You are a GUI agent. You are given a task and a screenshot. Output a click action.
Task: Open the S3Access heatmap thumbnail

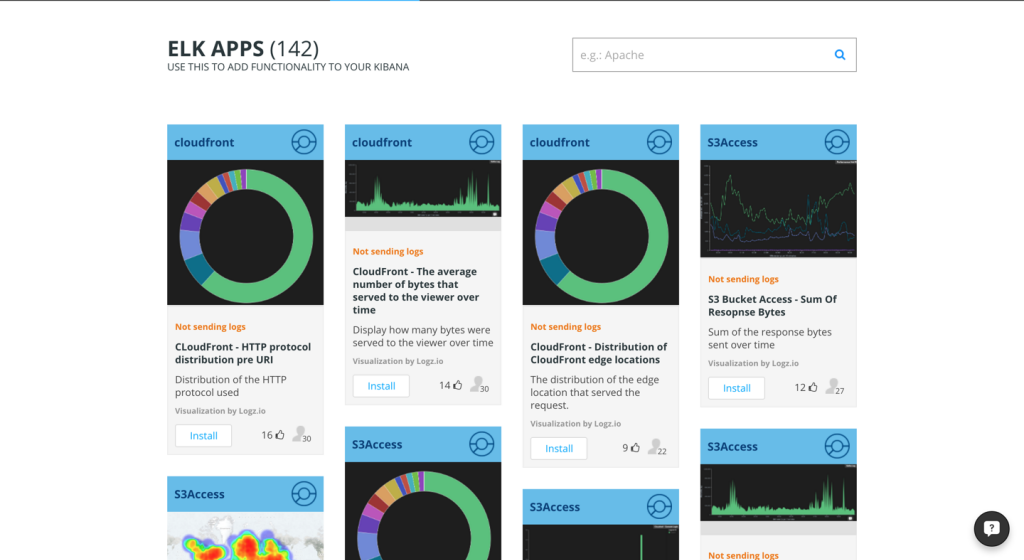246,536
